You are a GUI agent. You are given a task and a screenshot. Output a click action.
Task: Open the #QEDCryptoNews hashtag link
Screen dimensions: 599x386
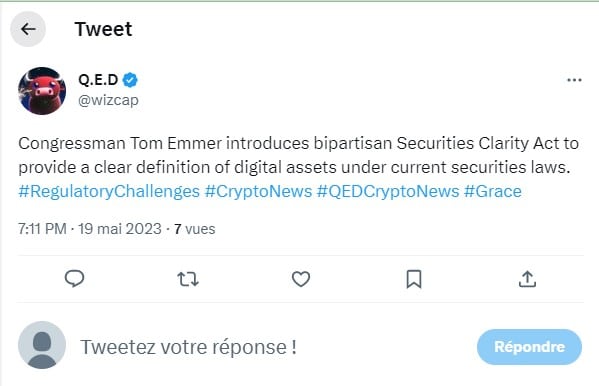point(388,191)
